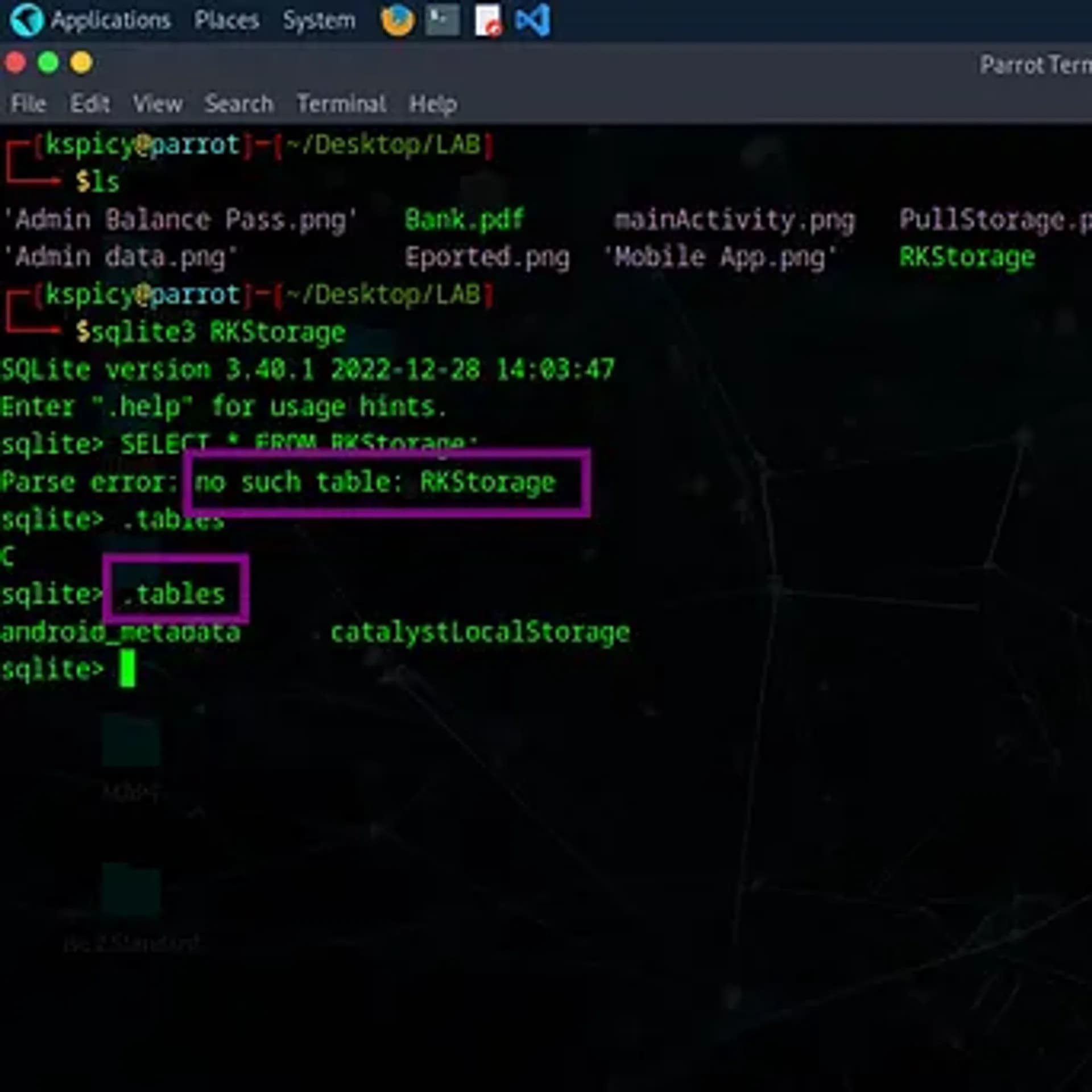Image resolution: width=1092 pixels, height=1092 pixels.
Task: Launch Visual Studio Code from the panel
Action: point(532,20)
